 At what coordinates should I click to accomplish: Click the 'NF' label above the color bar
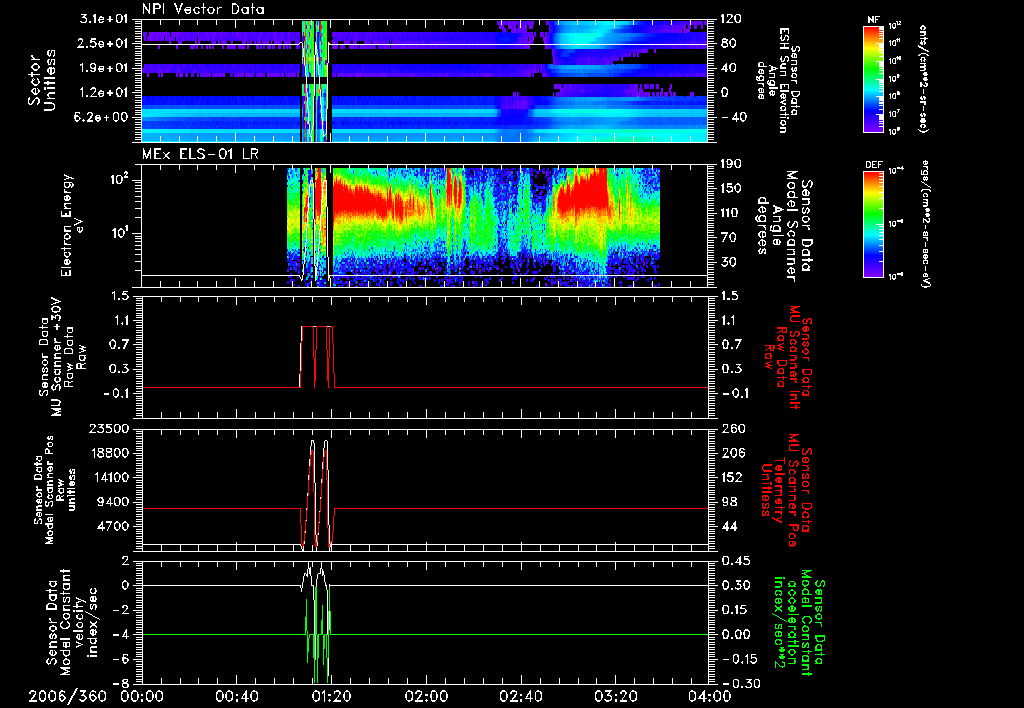click(873, 20)
